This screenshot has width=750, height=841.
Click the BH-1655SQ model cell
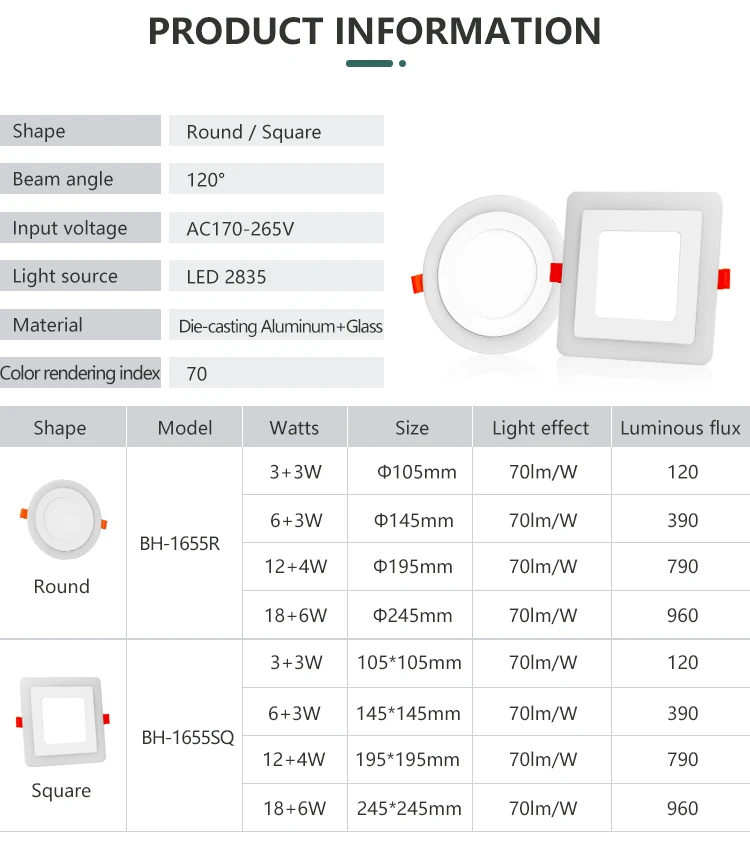[x=187, y=738]
